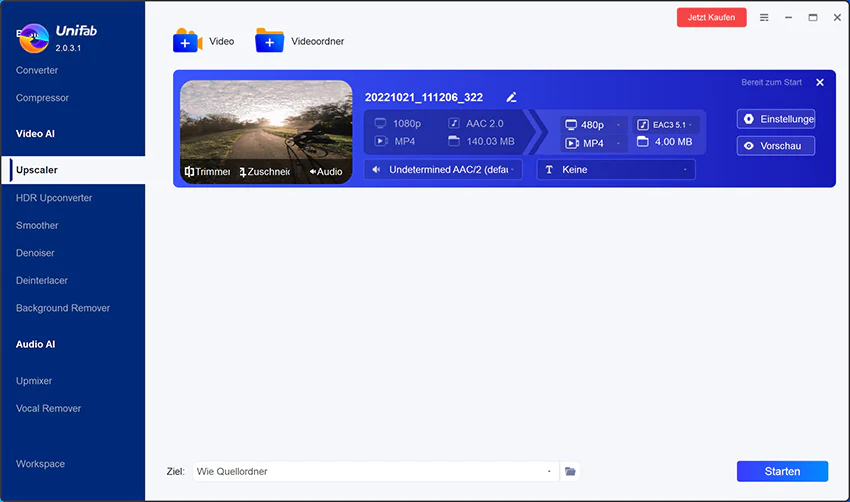Select Converter in sidebar
The width and height of the screenshot is (850, 502).
coord(37,70)
